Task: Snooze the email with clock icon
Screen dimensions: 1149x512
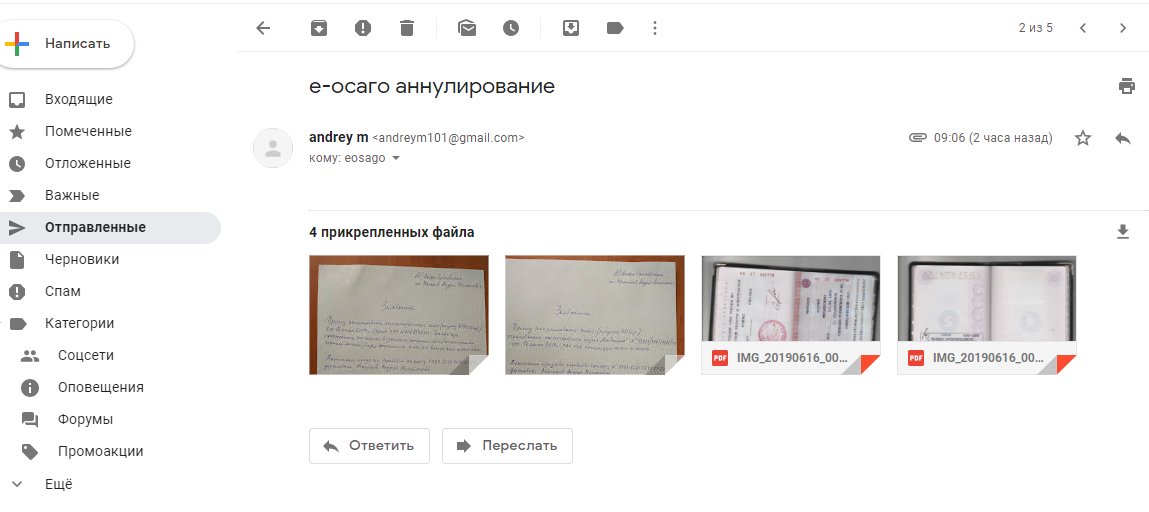Action: click(x=511, y=28)
